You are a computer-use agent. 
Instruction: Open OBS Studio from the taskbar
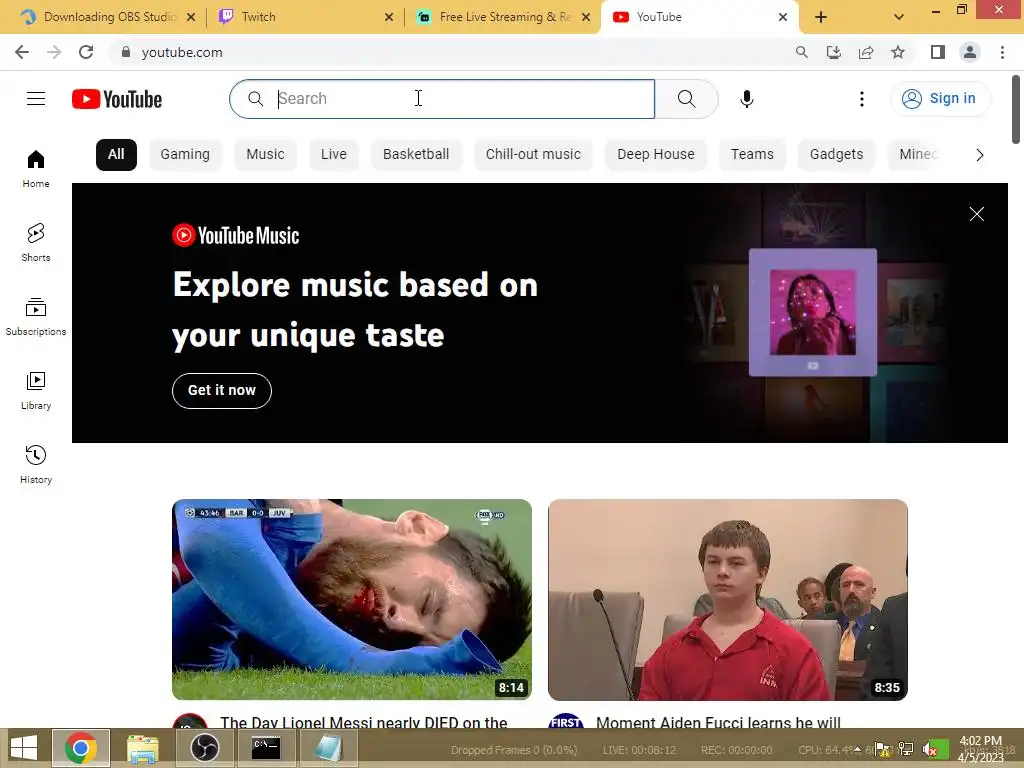204,748
